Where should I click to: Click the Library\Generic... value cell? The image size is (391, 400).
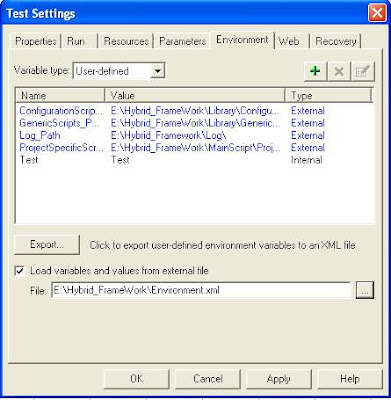[196, 123]
